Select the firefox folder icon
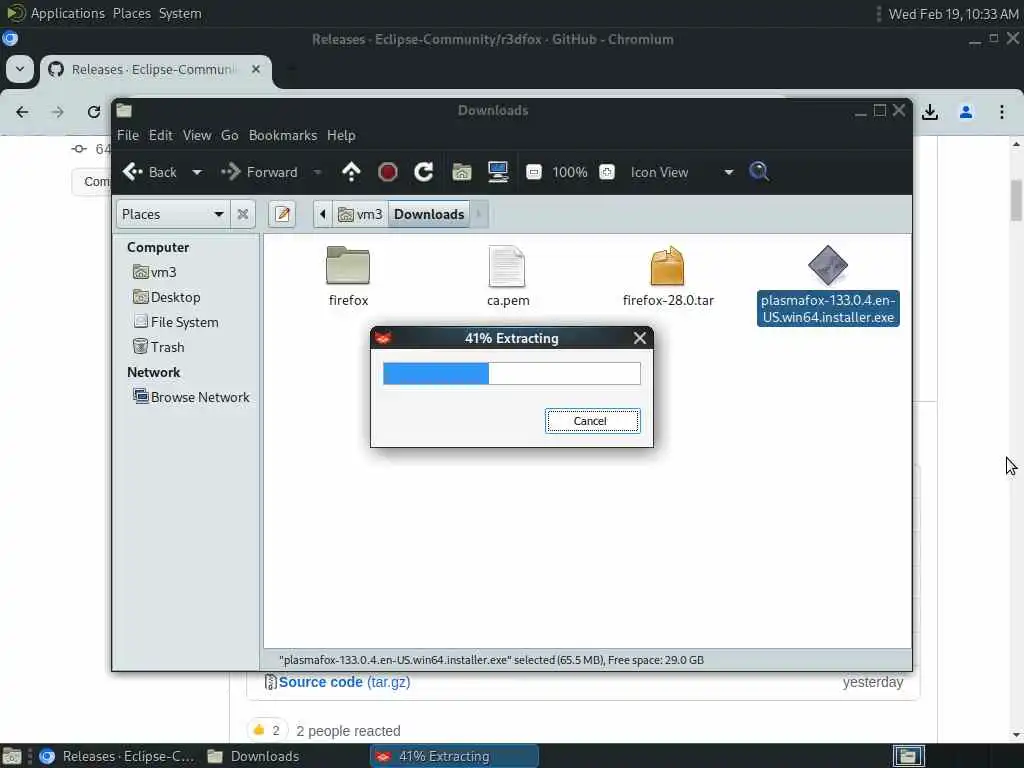 pyautogui.click(x=348, y=266)
